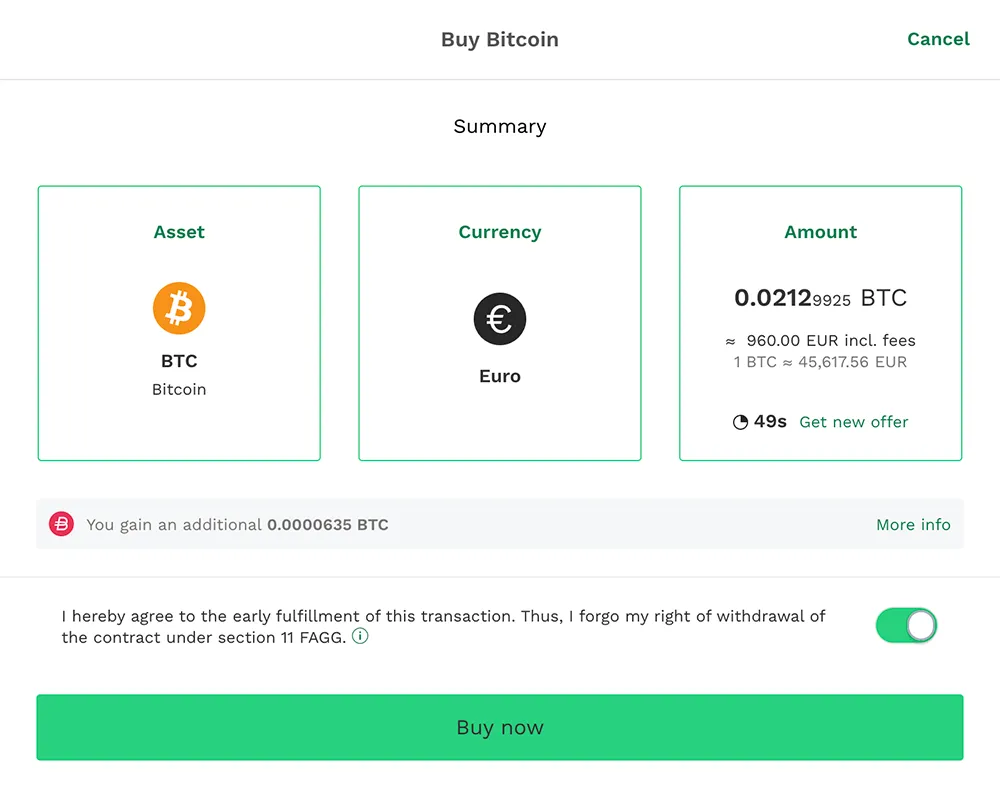
Task: Click the red BEST token icon
Action: [x=62, y=524]
